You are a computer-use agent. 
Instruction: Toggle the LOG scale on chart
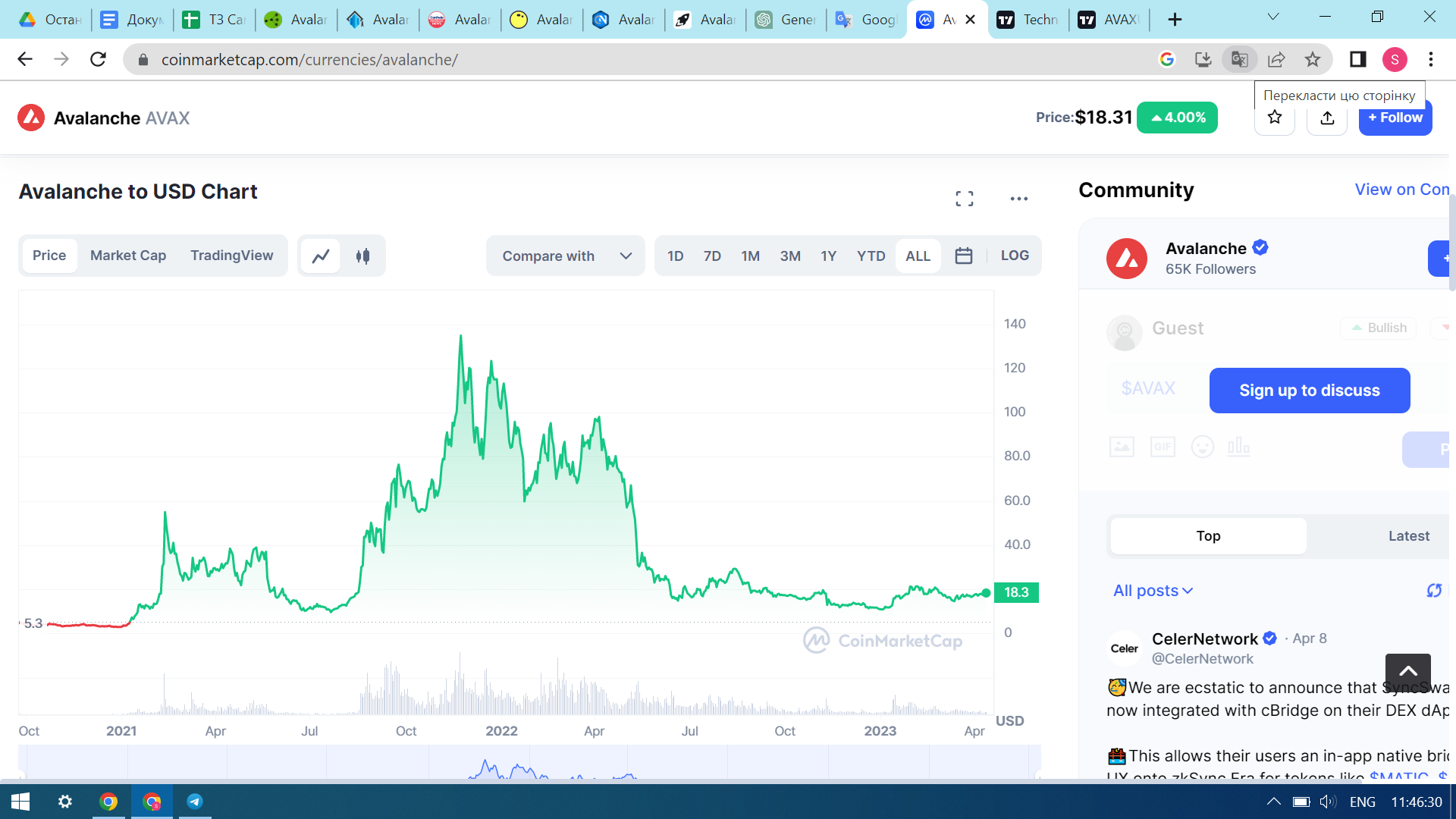coord(1015,256)
